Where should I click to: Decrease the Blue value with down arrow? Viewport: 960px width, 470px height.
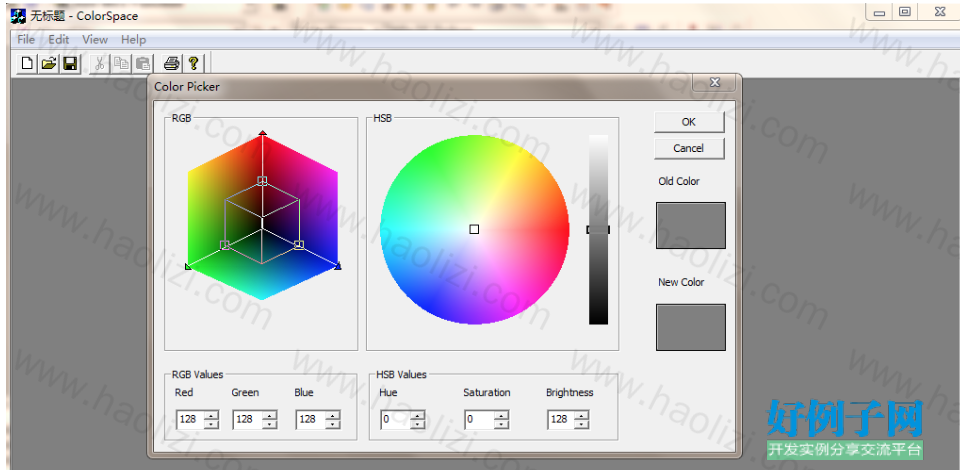pos(332,424)
